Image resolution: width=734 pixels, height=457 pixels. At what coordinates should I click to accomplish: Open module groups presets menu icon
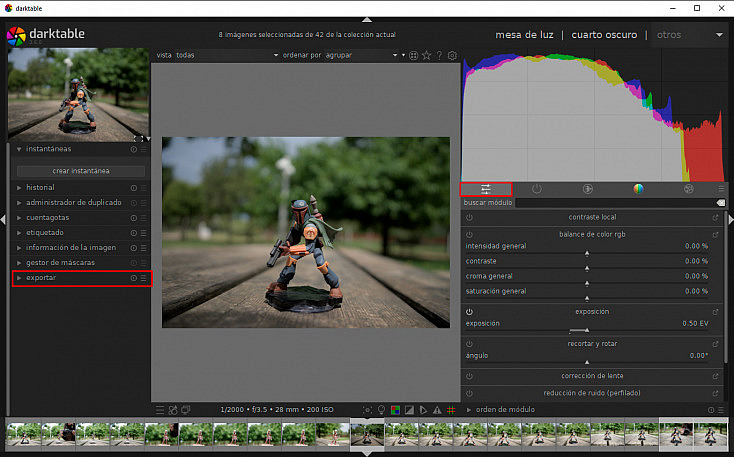721,189
